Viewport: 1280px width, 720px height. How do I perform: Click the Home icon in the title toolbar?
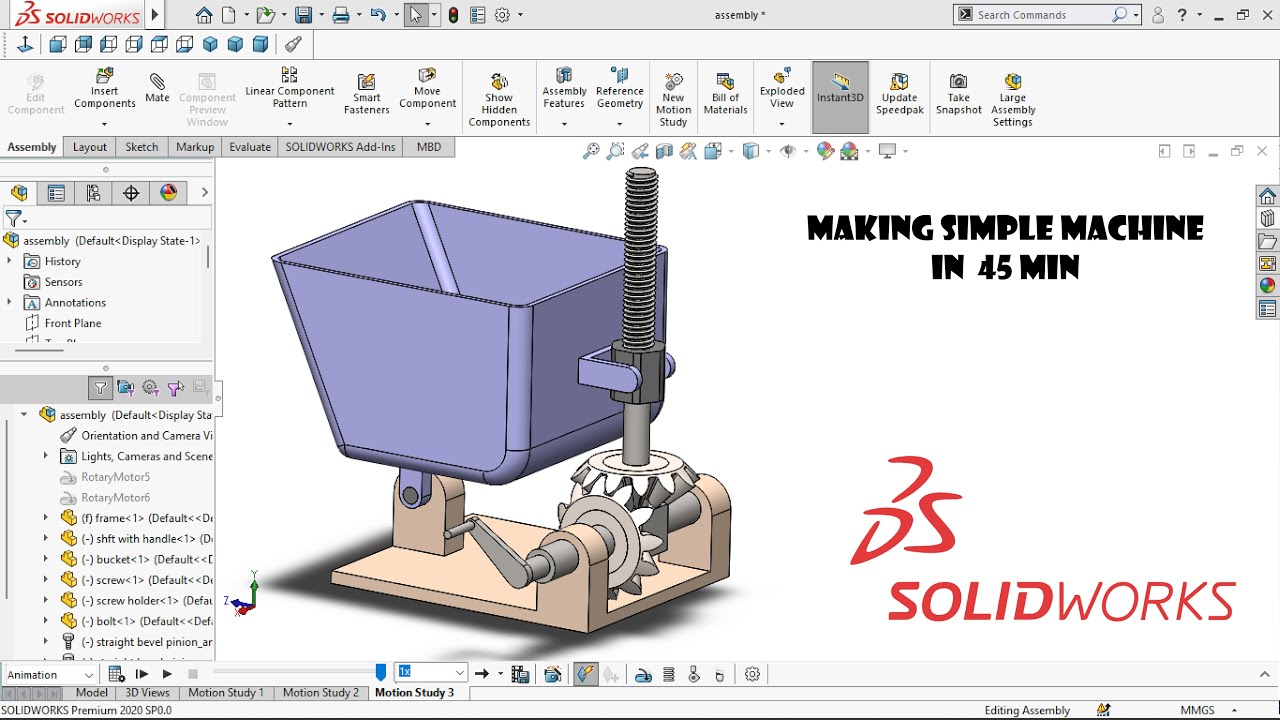pos(204,15)
